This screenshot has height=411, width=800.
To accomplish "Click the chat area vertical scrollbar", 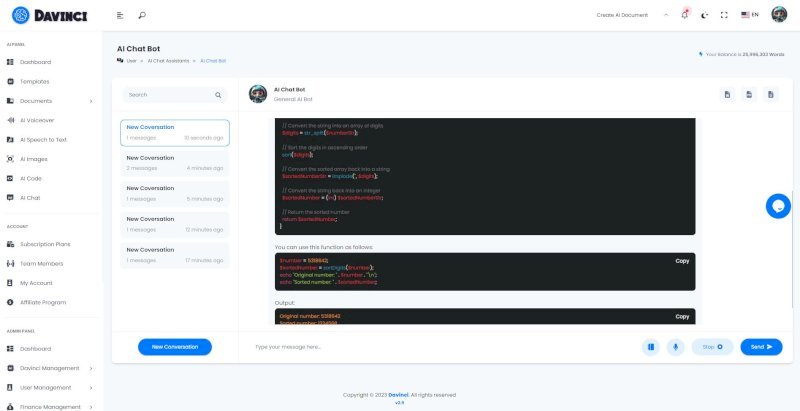I will click(792, 247).
